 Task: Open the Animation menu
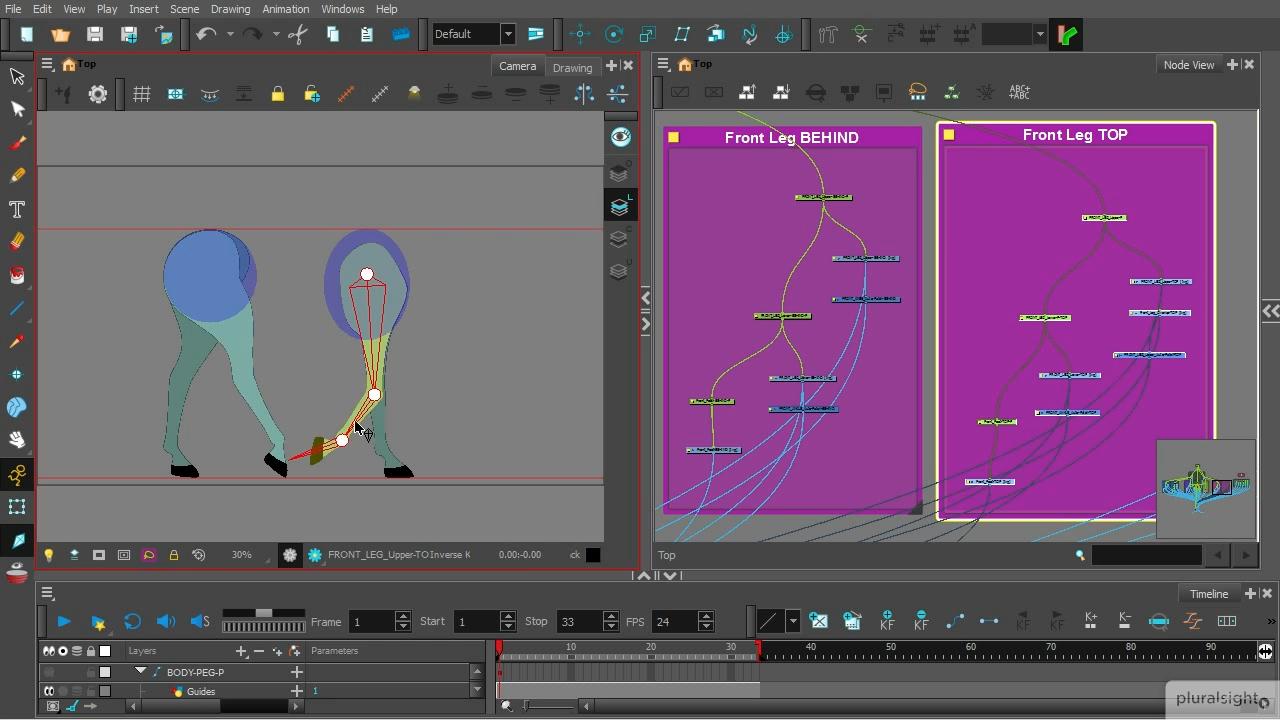(x=285, y=9)
